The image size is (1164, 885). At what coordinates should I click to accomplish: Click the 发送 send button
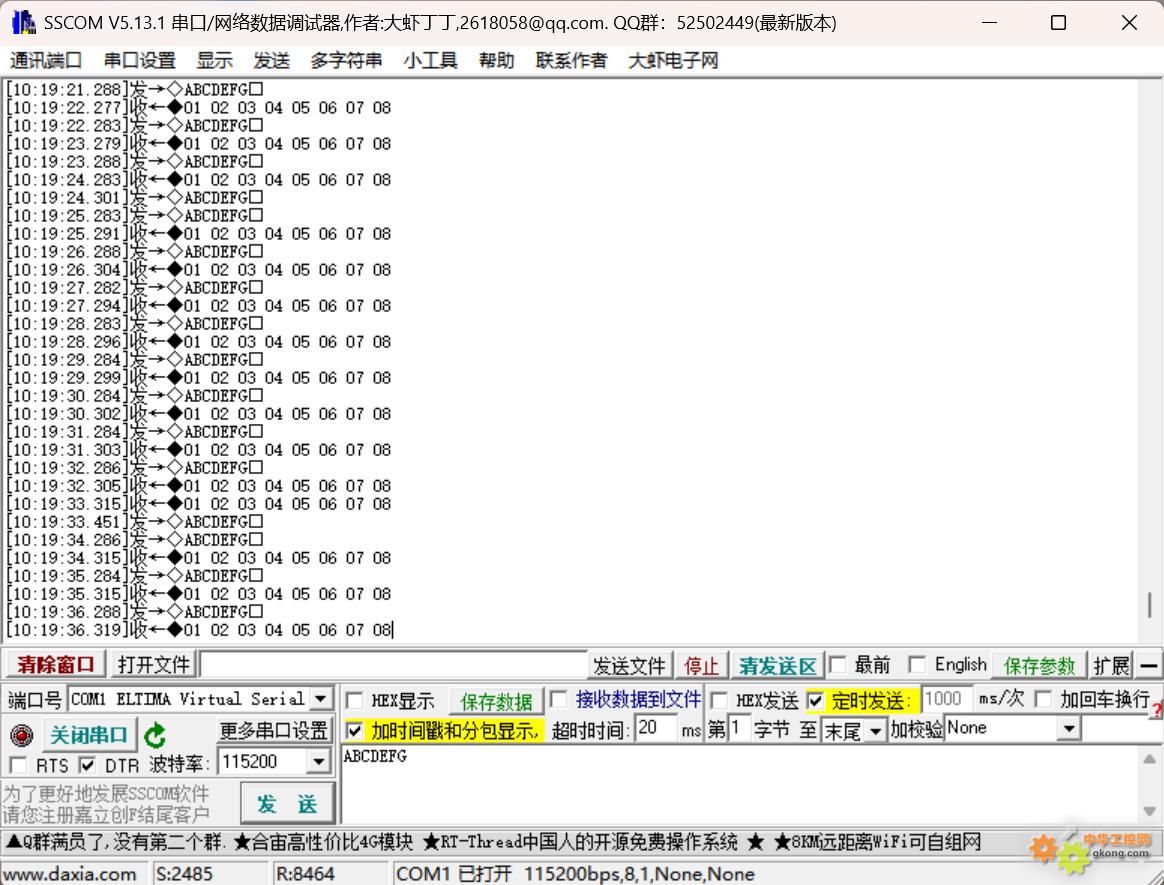[x=287, y=804]
